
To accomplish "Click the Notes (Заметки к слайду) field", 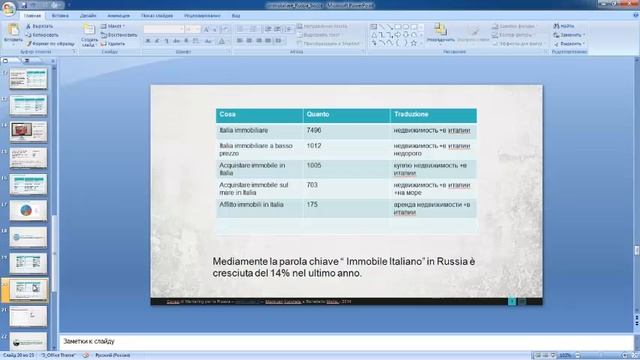I will point(346,342).
